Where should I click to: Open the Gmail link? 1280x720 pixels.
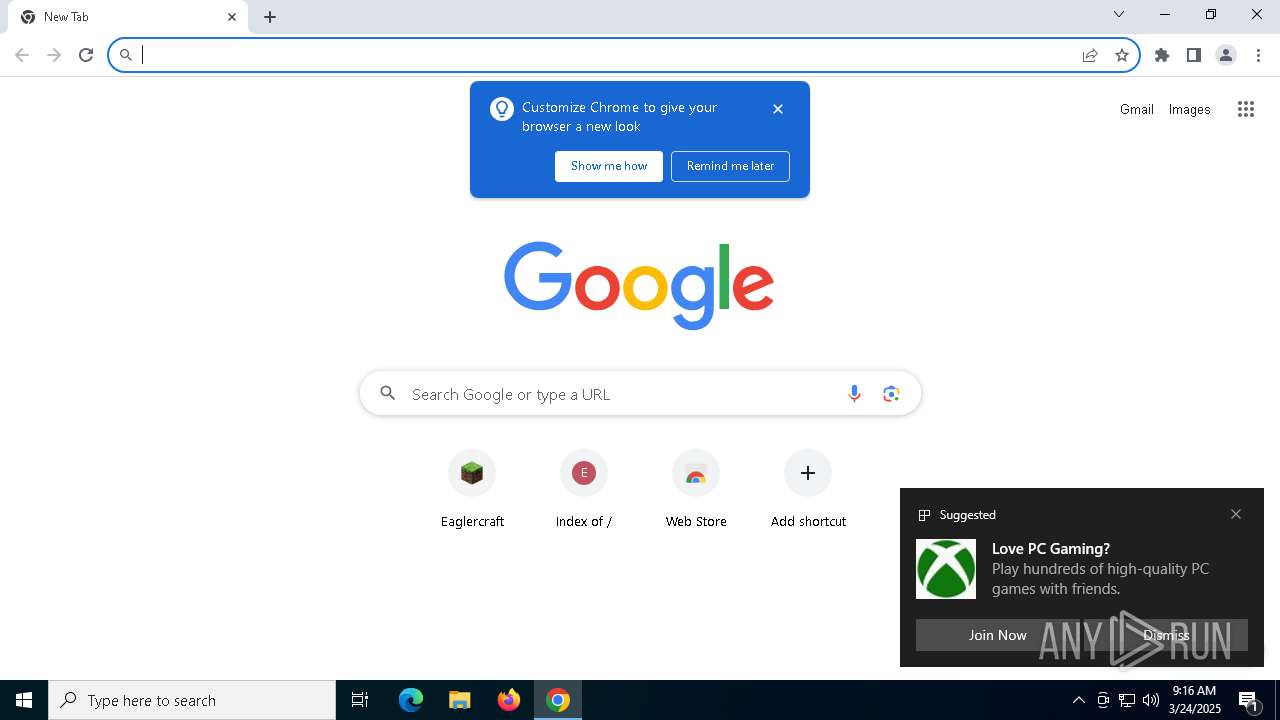tap(1137, 109)
